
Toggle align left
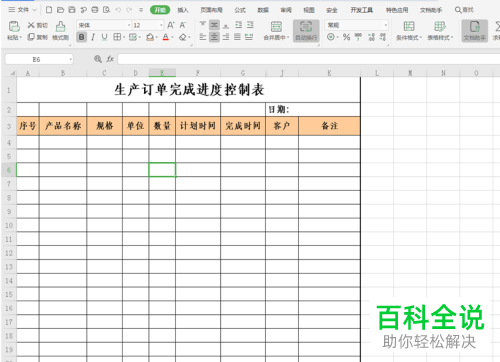(x=203, y=37)
